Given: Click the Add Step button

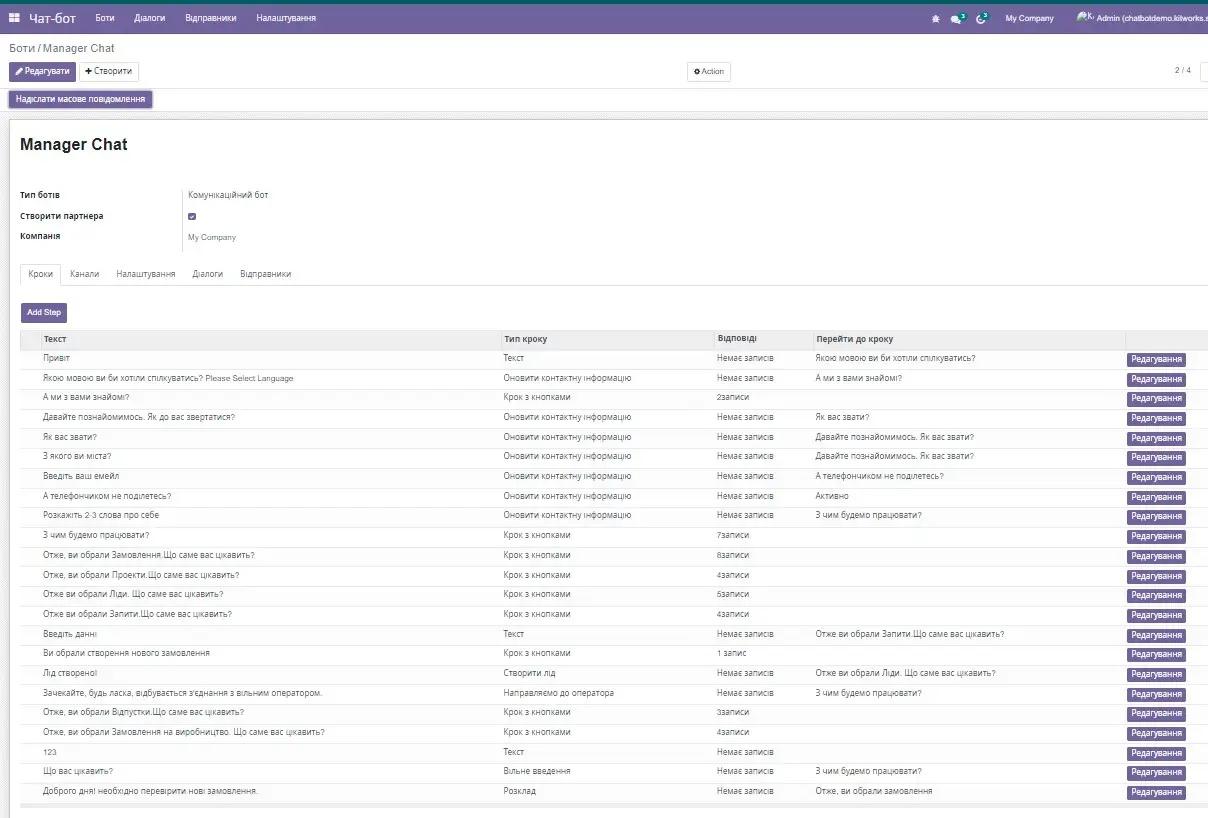Looking at the screenshot, I should click(x=43, y=312).
